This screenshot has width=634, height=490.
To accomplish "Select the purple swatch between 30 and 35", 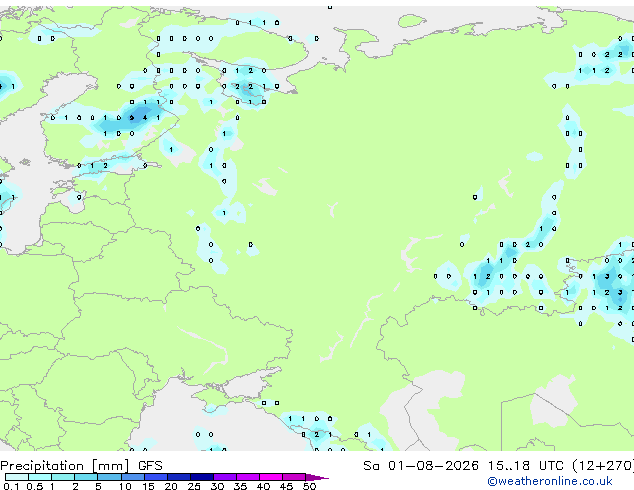I will pos(225,477).
